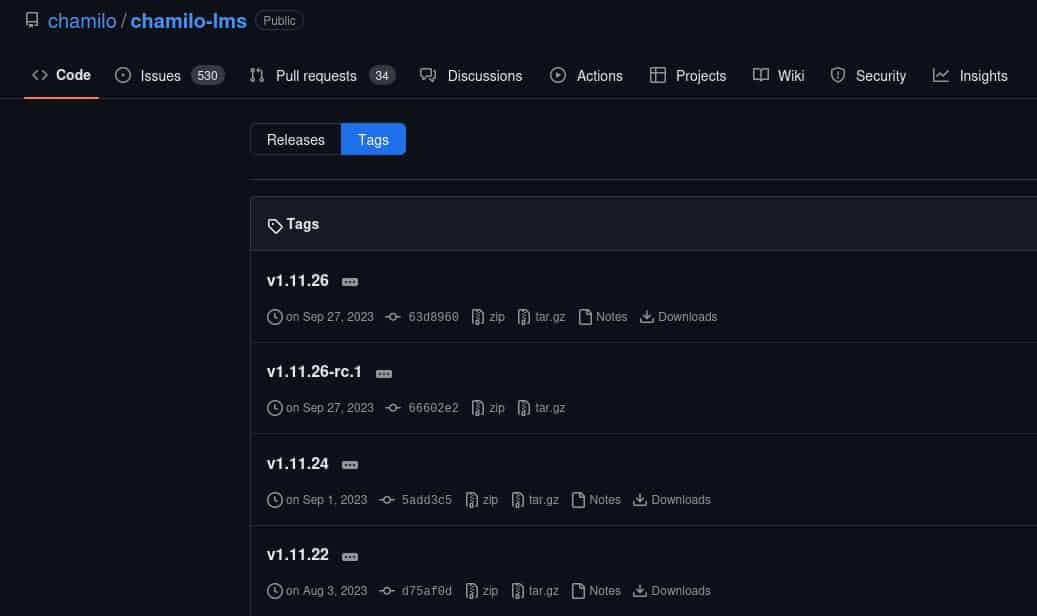
Task: Download v1.11.26-rc.1 tar.gz archive
Action: coord(542,408)
